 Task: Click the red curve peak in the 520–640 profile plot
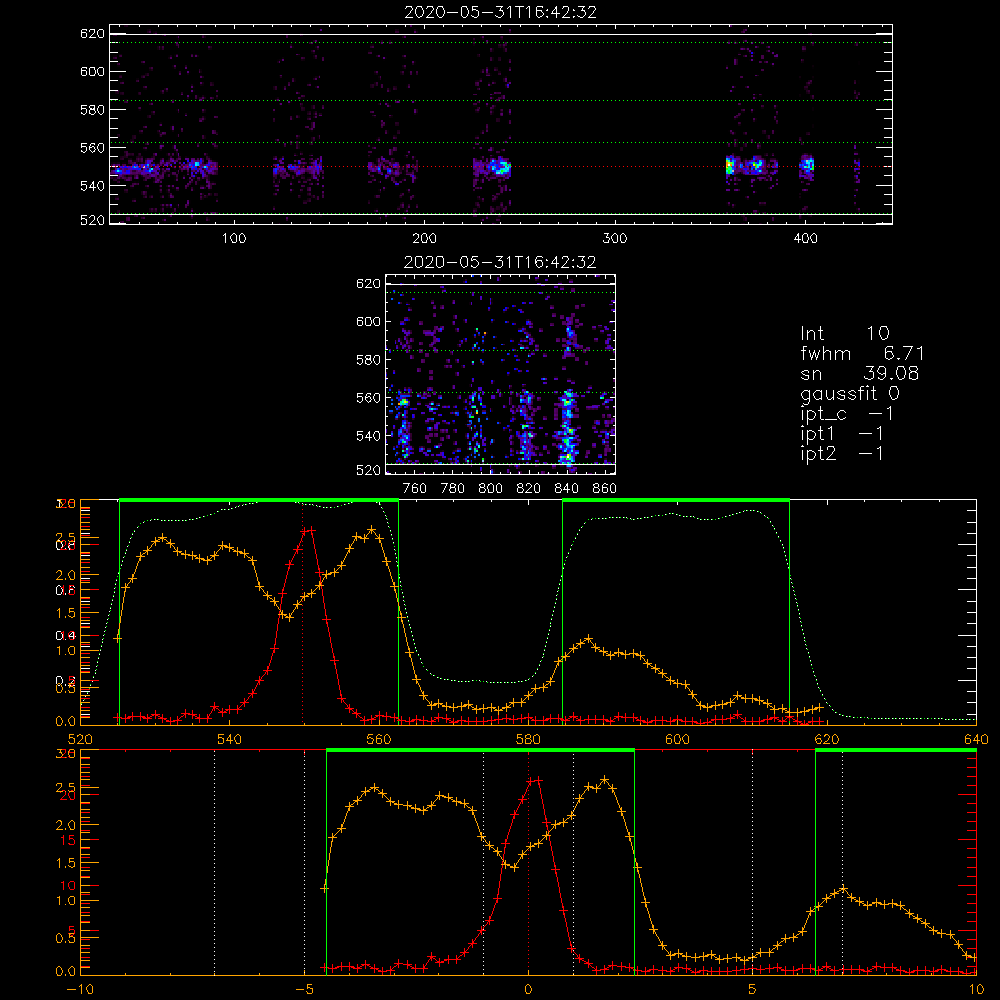309,529
